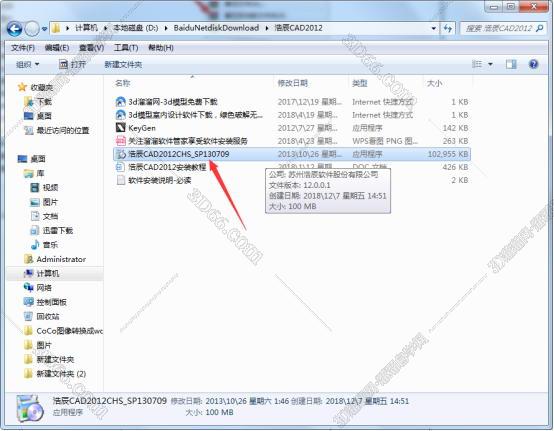554x431 pixels.
Task: Open the 文件(F) menu
Action: click(23, 48)
